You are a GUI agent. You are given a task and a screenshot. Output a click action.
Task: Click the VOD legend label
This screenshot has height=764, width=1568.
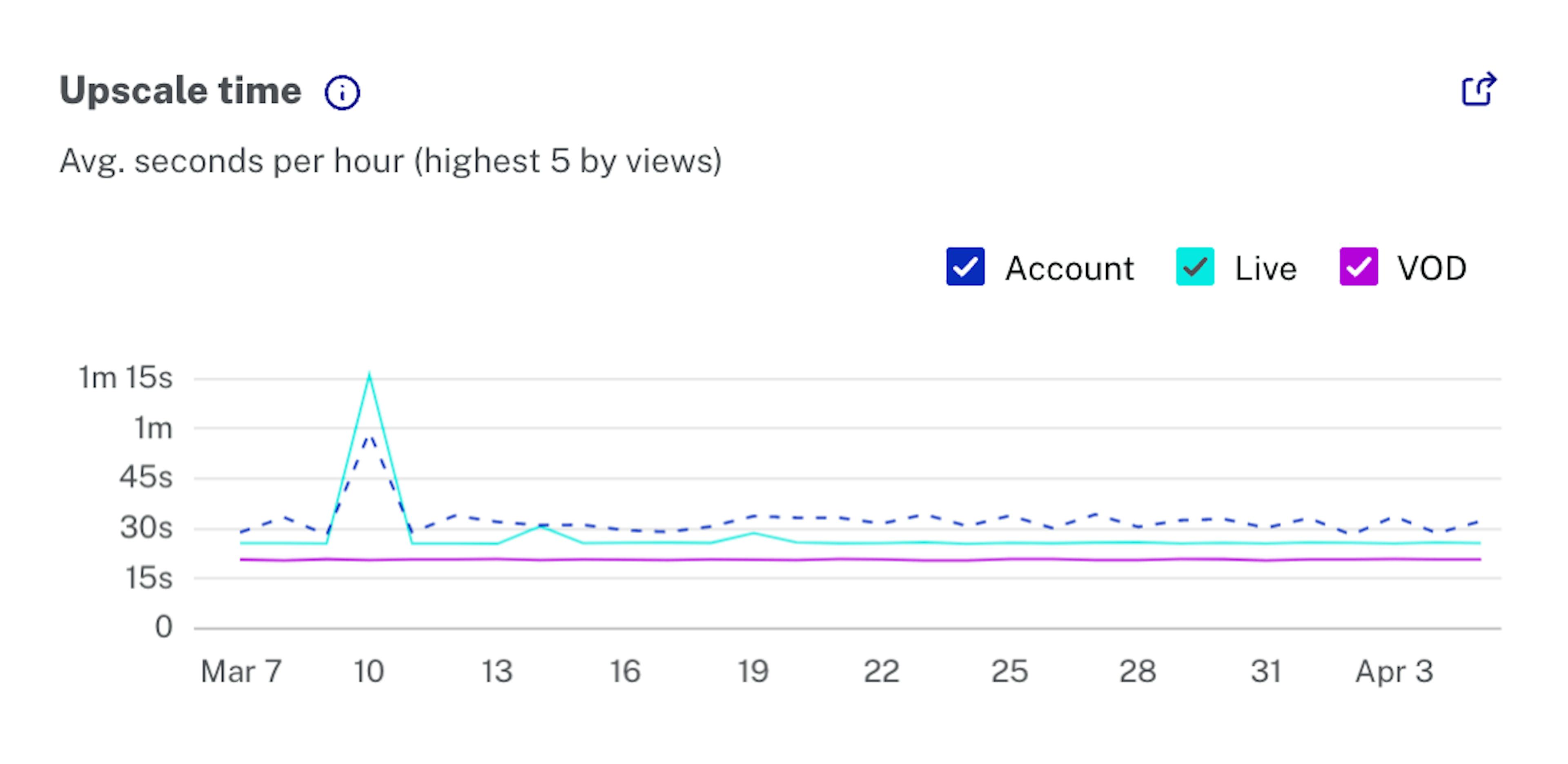tap(1432, 268)
